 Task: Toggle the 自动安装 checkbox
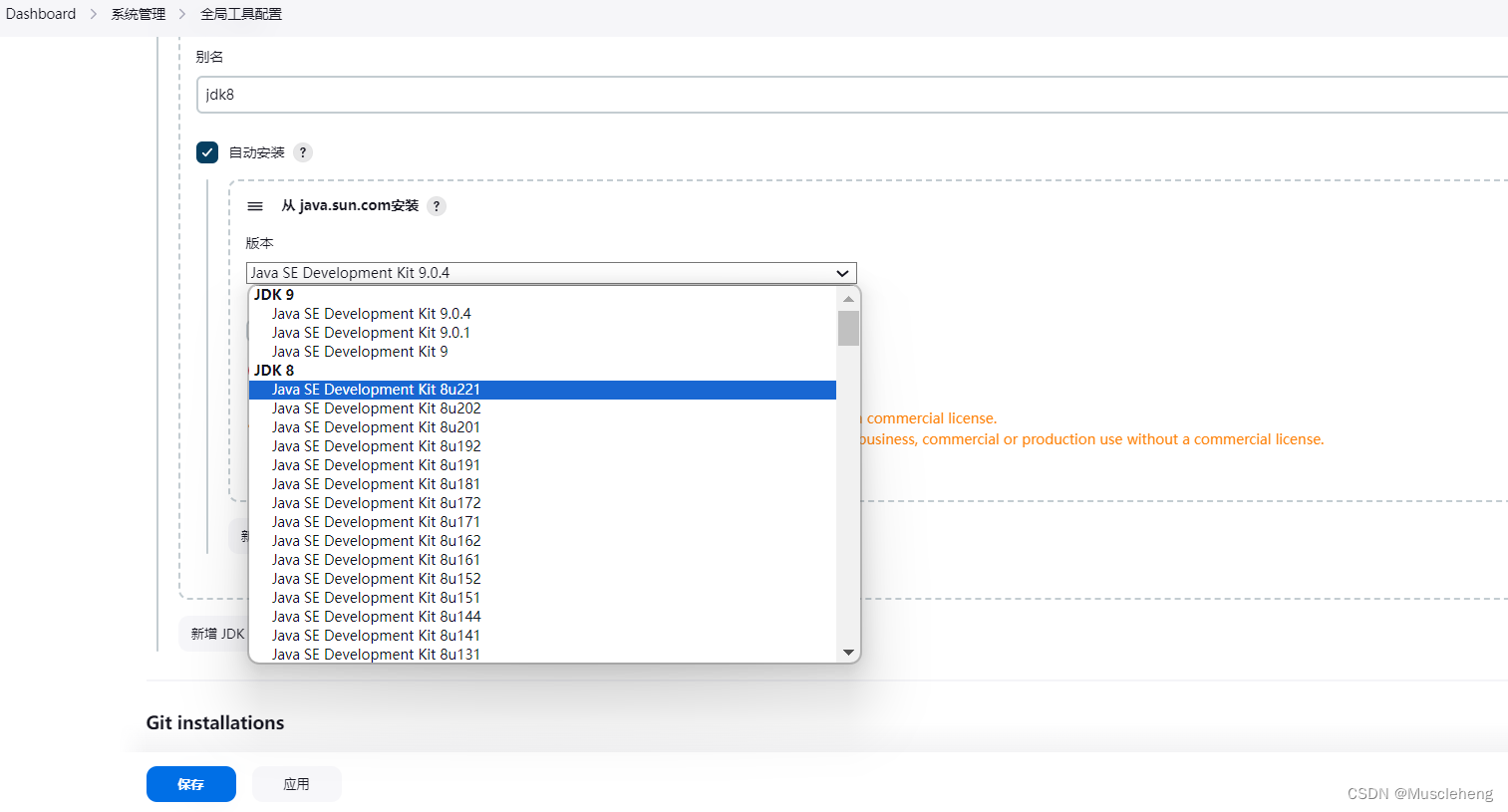(x=207, y=152)
